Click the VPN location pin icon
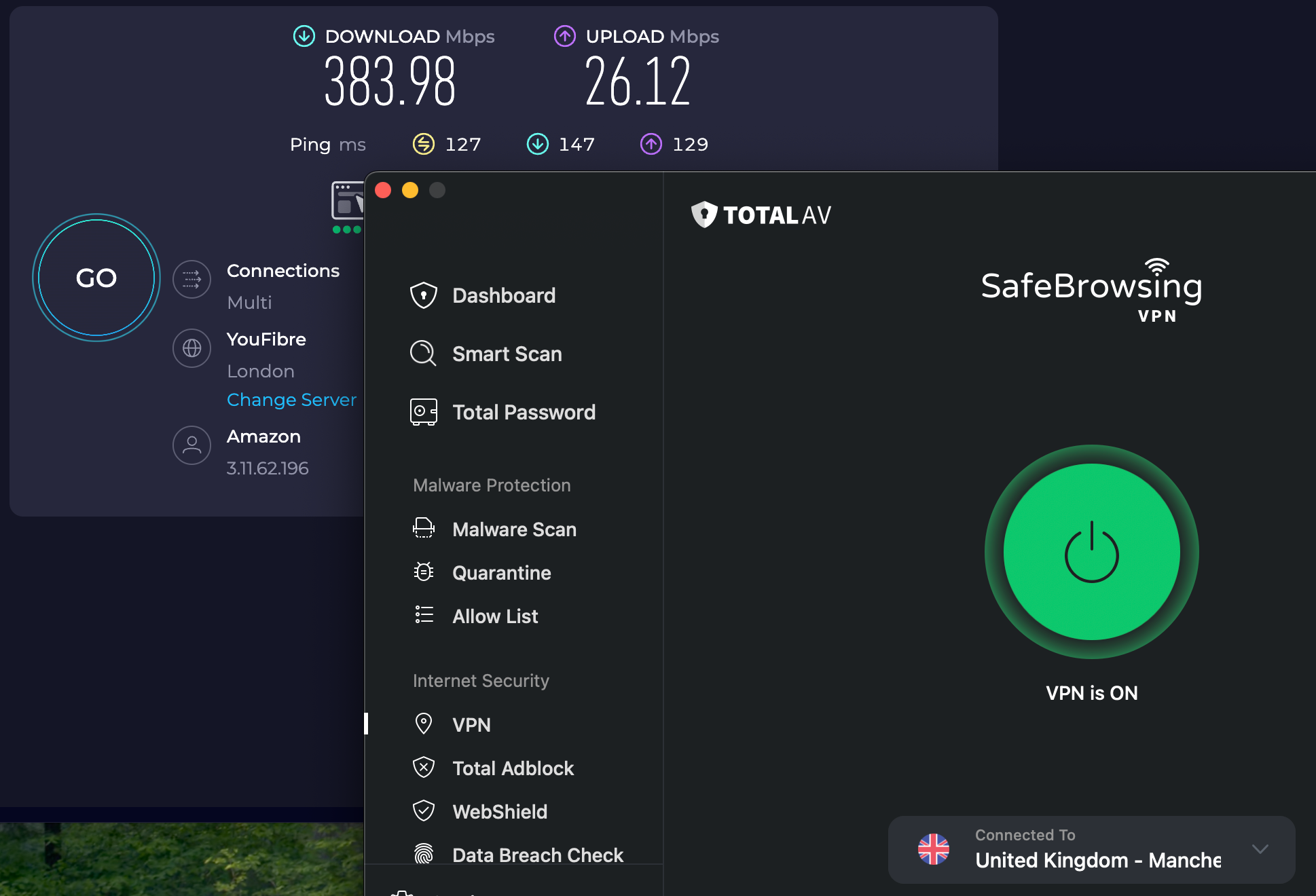 pyautogui.click(x=424, y=724)
